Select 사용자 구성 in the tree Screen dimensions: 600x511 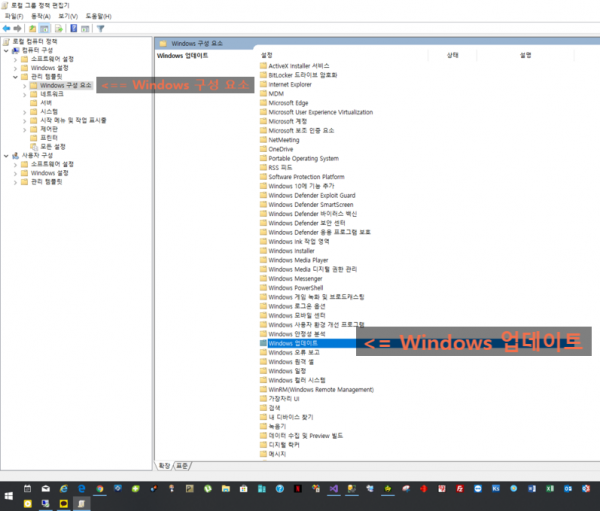pos(38,155)
